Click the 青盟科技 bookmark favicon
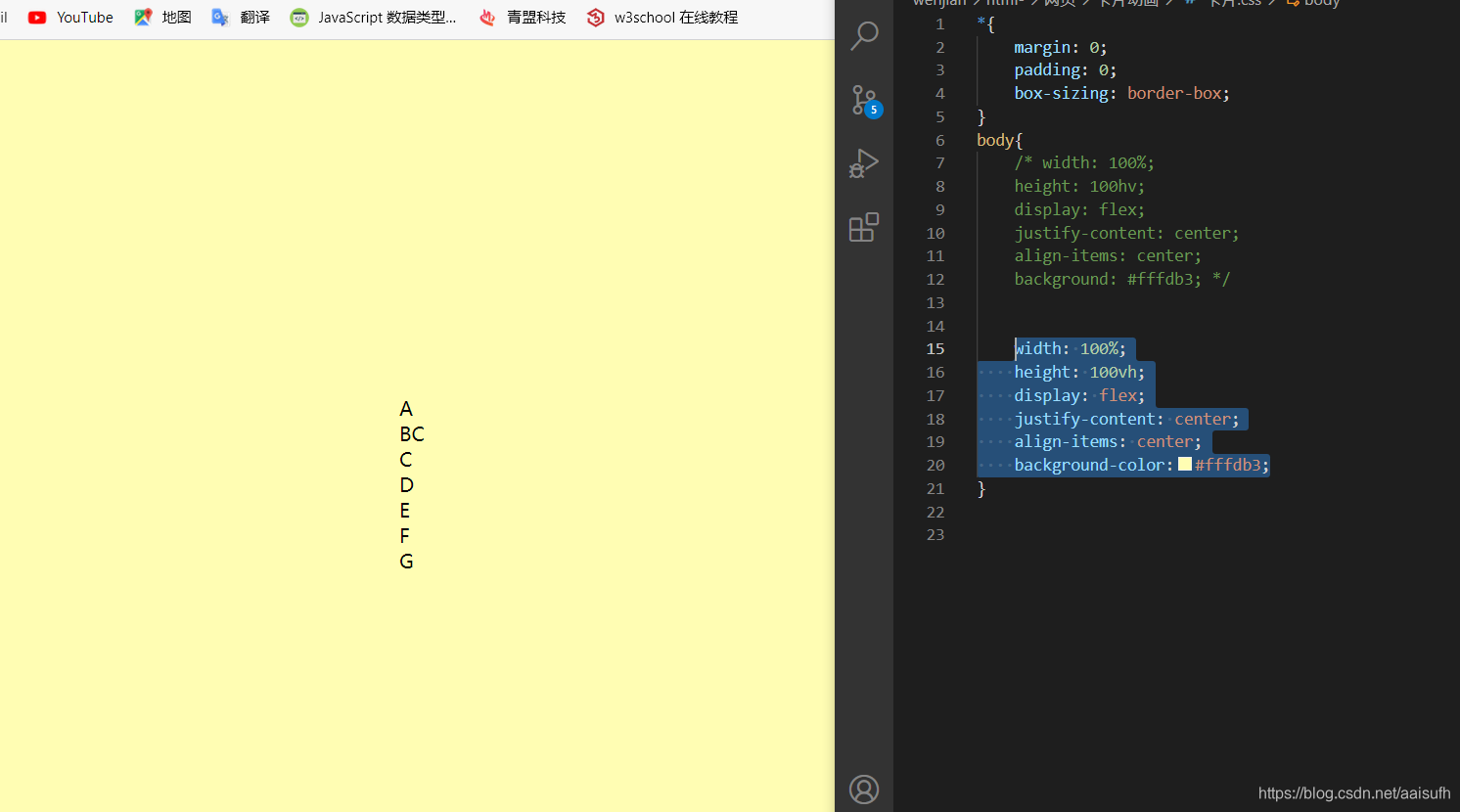This screenshot has height=812, width=1460. pyautogui.click(x=487, y=18)
